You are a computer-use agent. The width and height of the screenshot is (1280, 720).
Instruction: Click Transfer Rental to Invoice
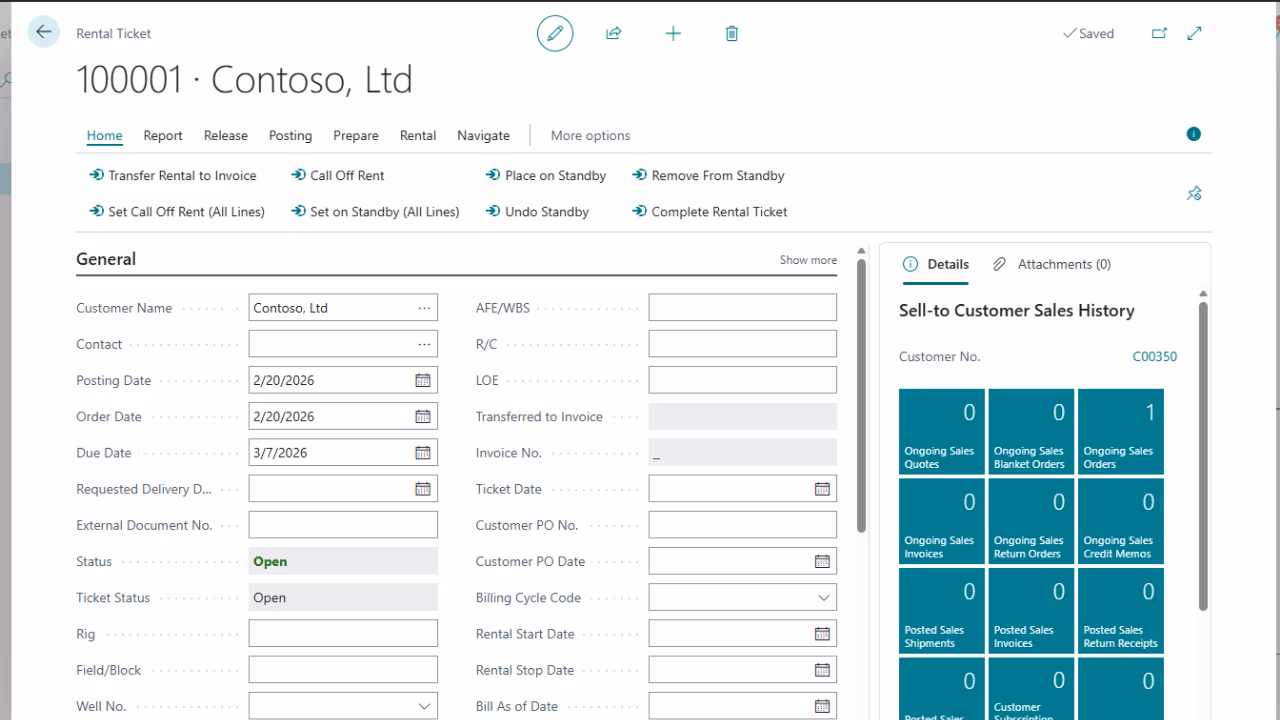[173, 175]
